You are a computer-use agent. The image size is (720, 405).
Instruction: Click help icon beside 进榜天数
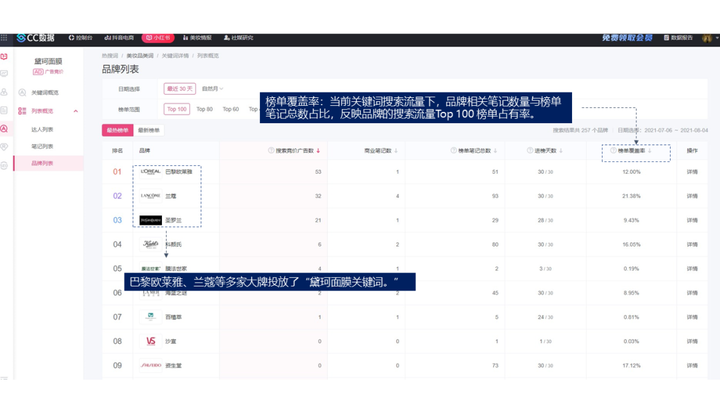(530, 151)
